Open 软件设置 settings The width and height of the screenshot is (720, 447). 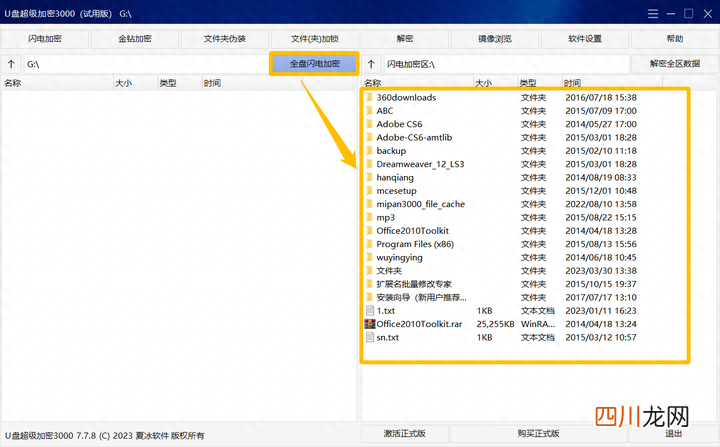pos(585,39)
